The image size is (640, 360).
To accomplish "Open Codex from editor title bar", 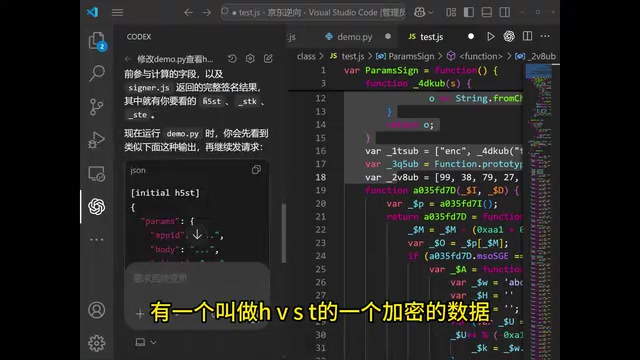I will click(x=509, y=36).
